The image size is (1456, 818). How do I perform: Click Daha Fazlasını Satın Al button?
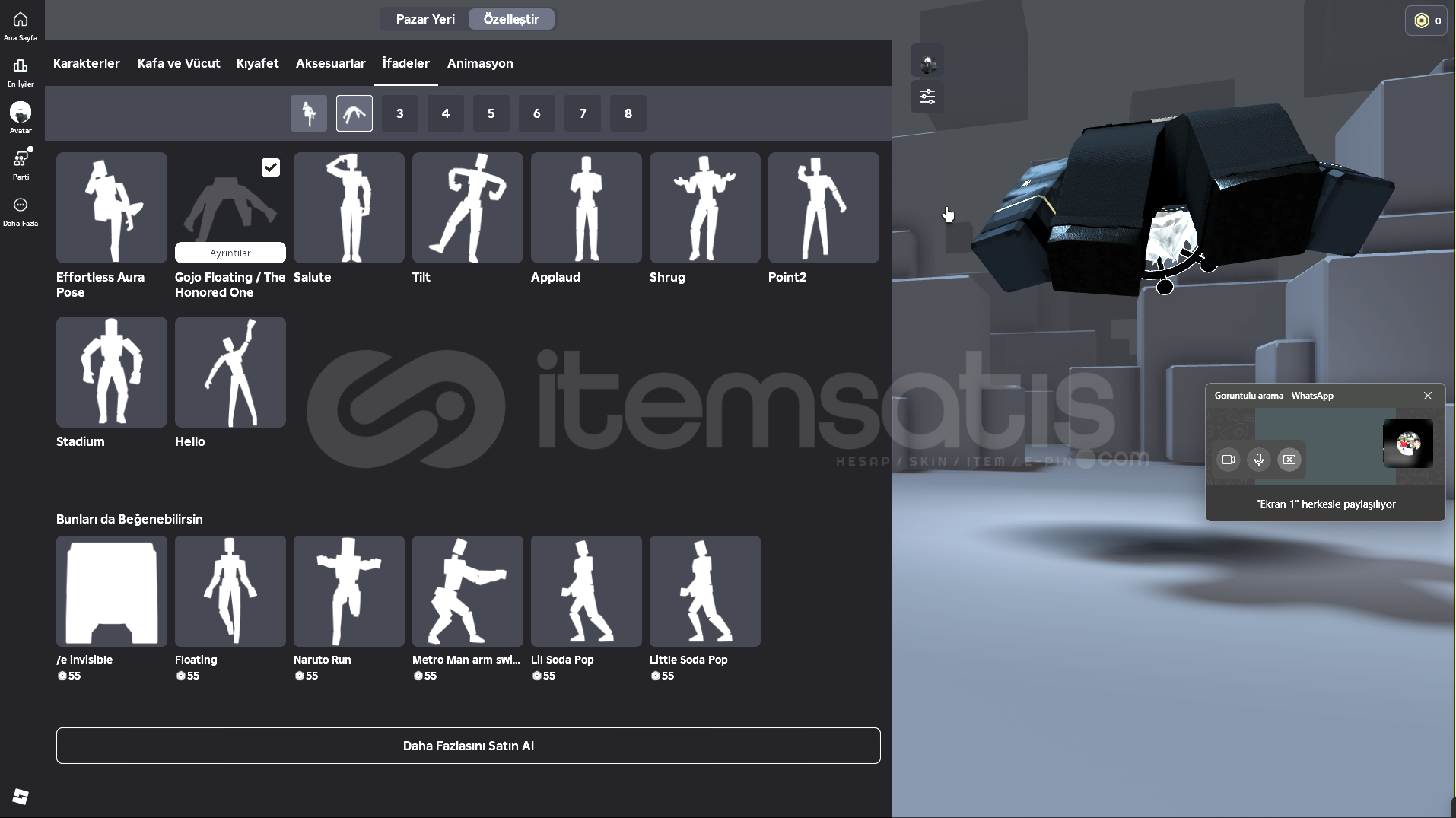tap(468, 746)
